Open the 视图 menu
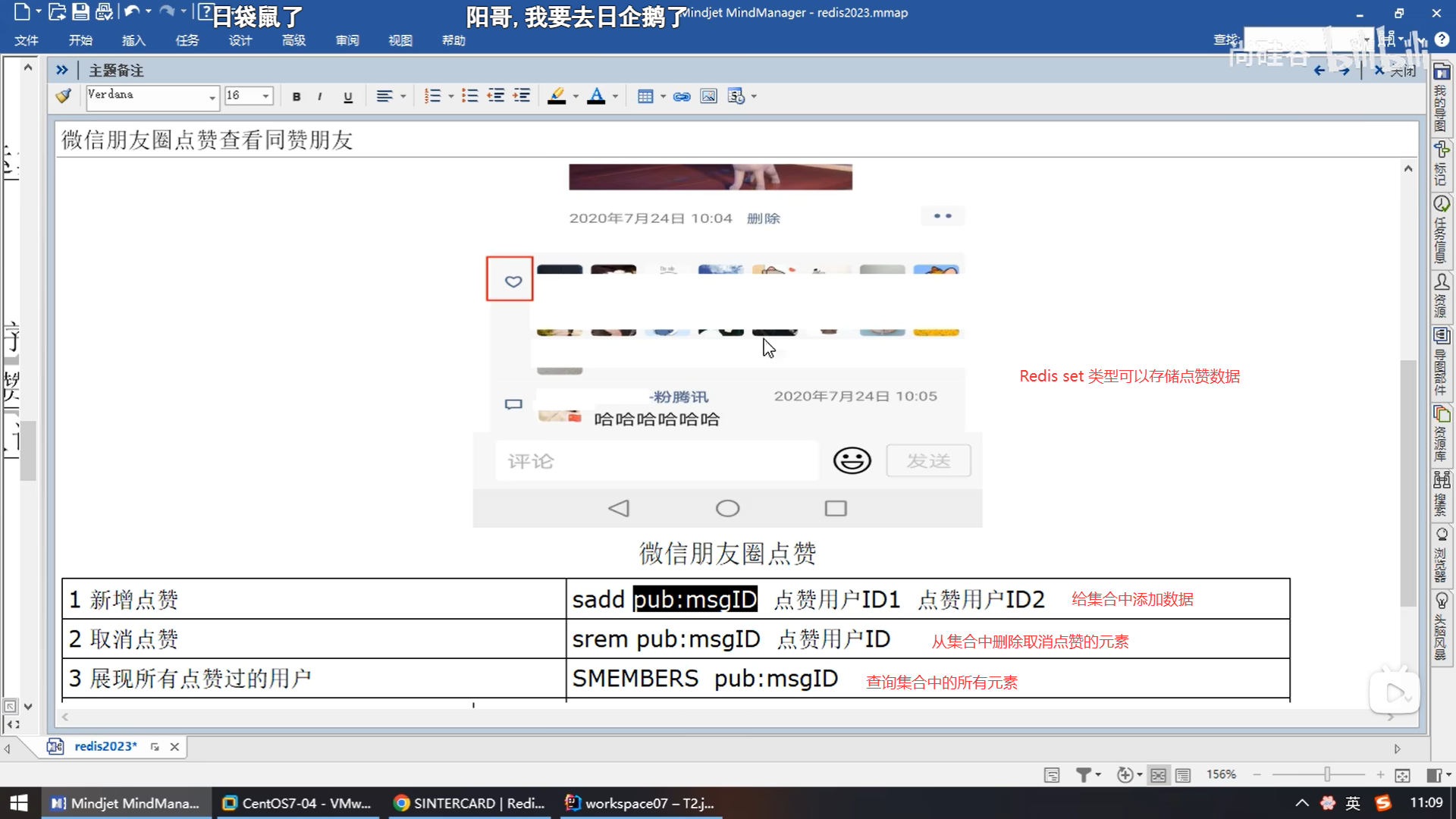Viewport: 1456px width, 819px height. pyautogui.click(x=400, y=40)
